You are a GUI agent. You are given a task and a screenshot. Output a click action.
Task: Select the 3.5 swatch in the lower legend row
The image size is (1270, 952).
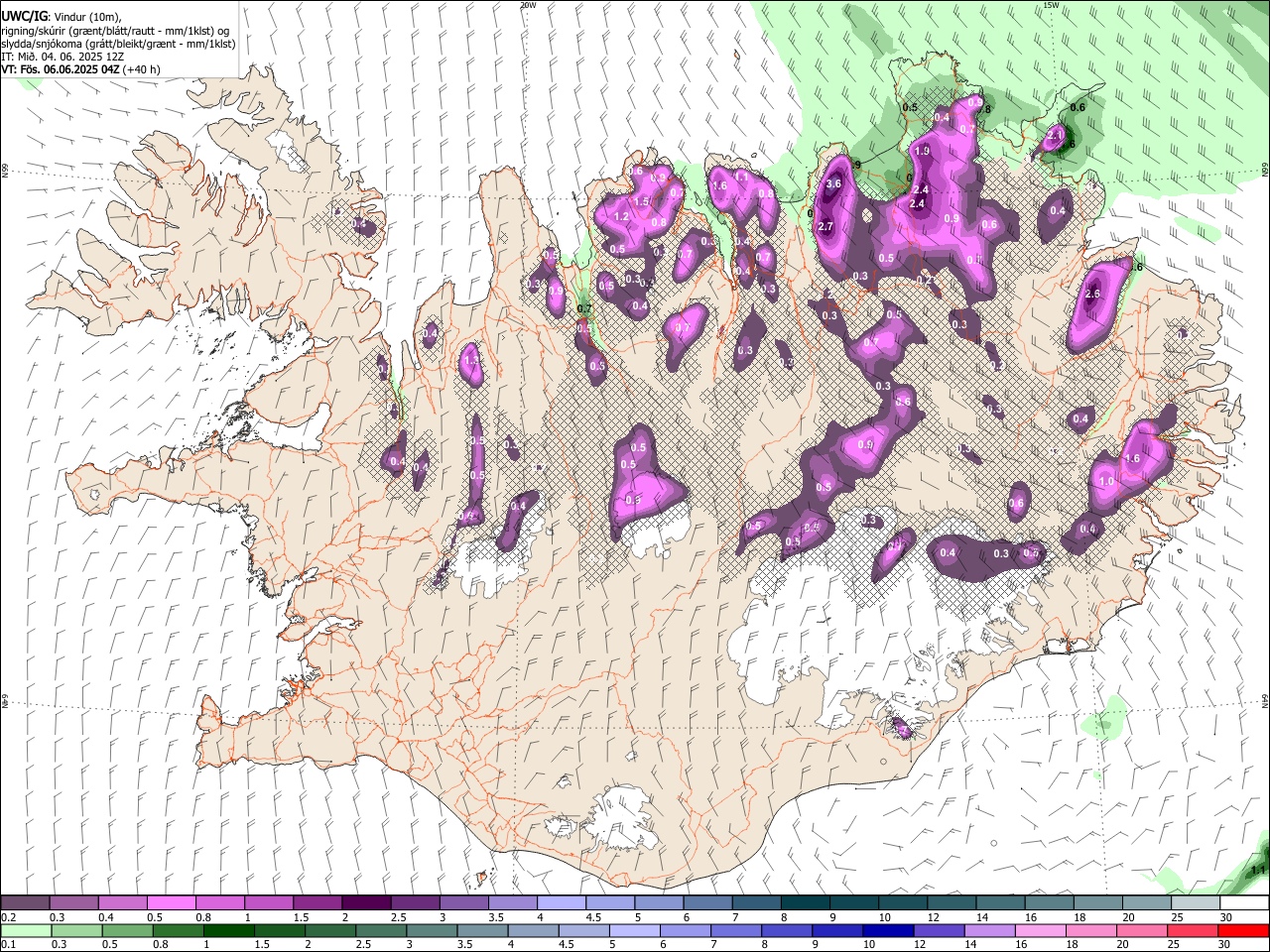click(x=481, y=930)
